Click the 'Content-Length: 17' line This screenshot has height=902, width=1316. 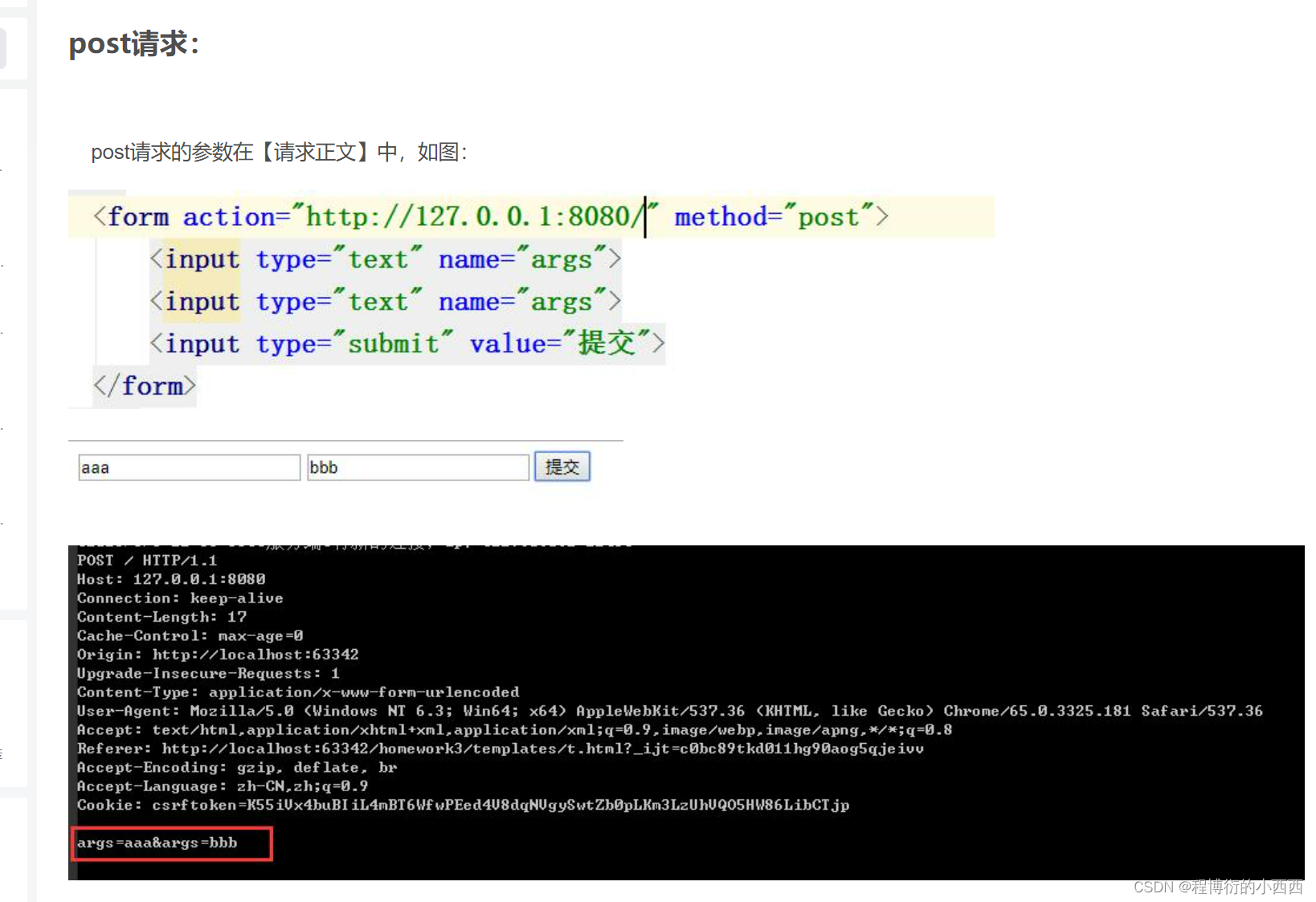coord(161,617)
